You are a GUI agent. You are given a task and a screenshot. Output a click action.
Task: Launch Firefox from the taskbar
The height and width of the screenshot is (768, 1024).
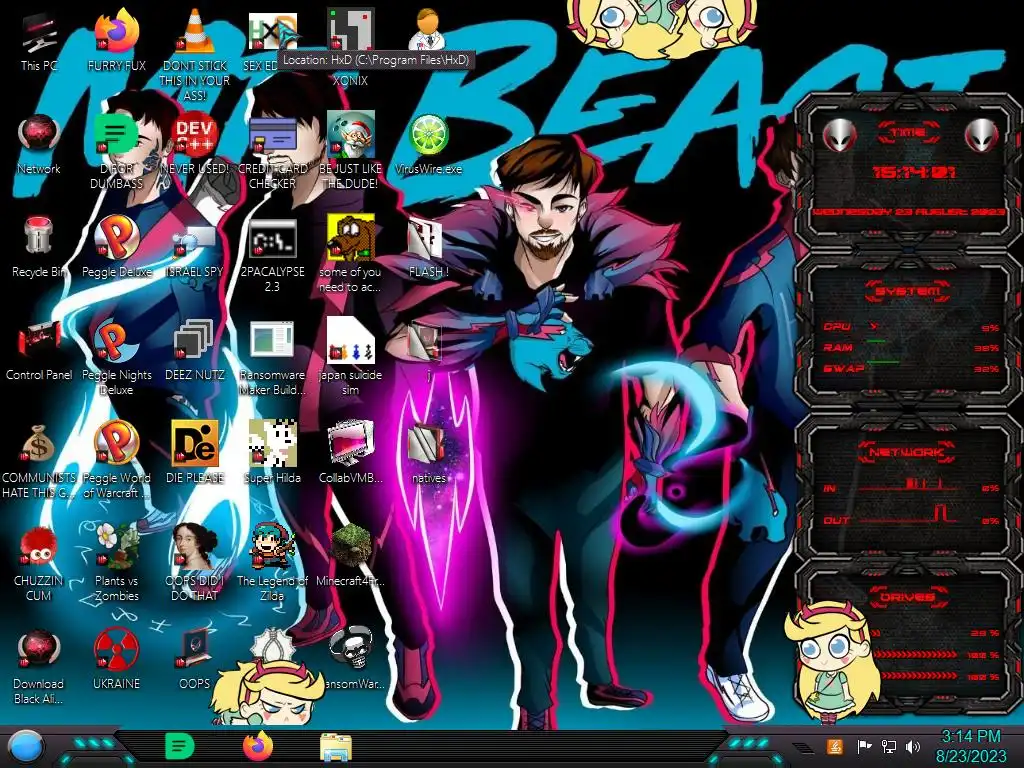(257, 746)
